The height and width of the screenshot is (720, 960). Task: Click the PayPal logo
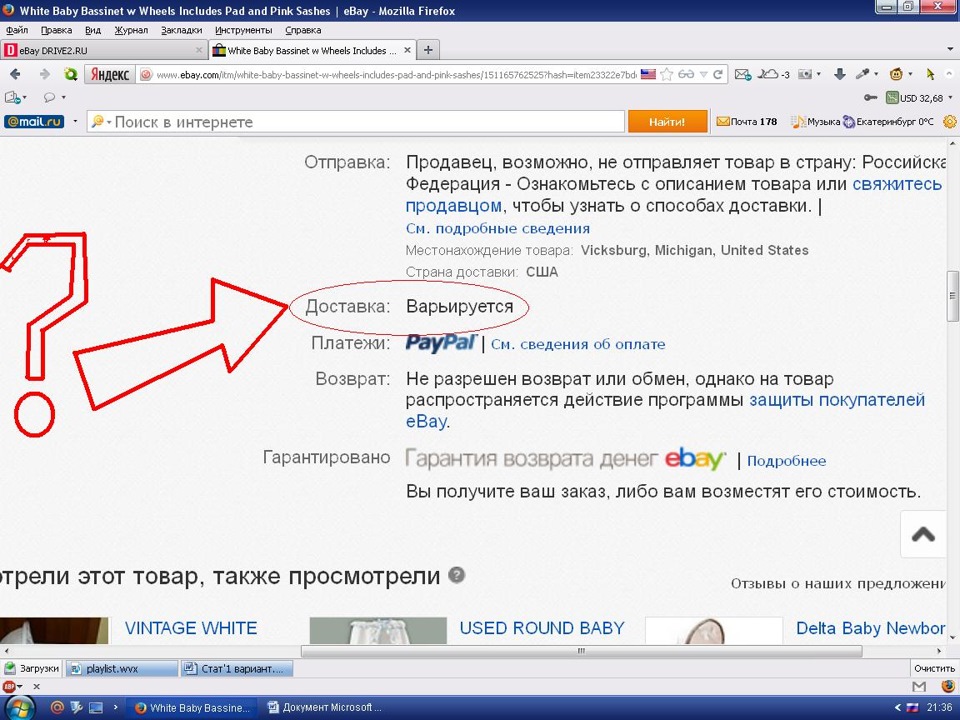click(441, 343)
